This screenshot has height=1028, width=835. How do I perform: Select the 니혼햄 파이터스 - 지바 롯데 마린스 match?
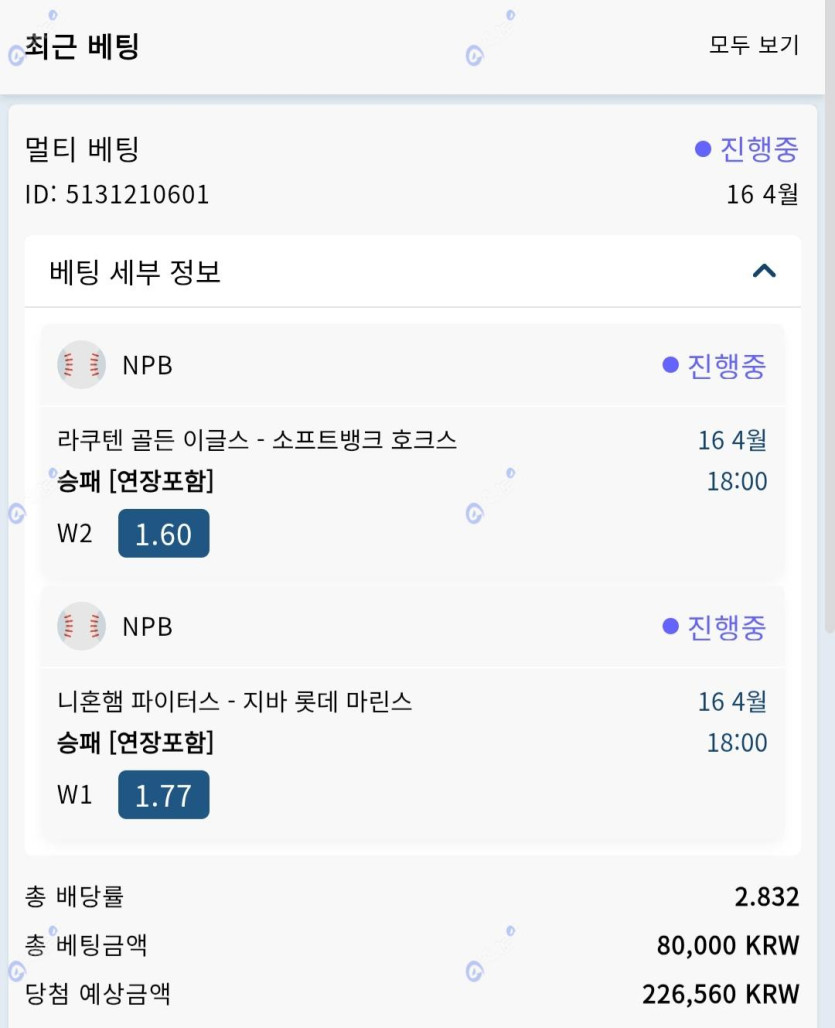(x=235, y=701)
